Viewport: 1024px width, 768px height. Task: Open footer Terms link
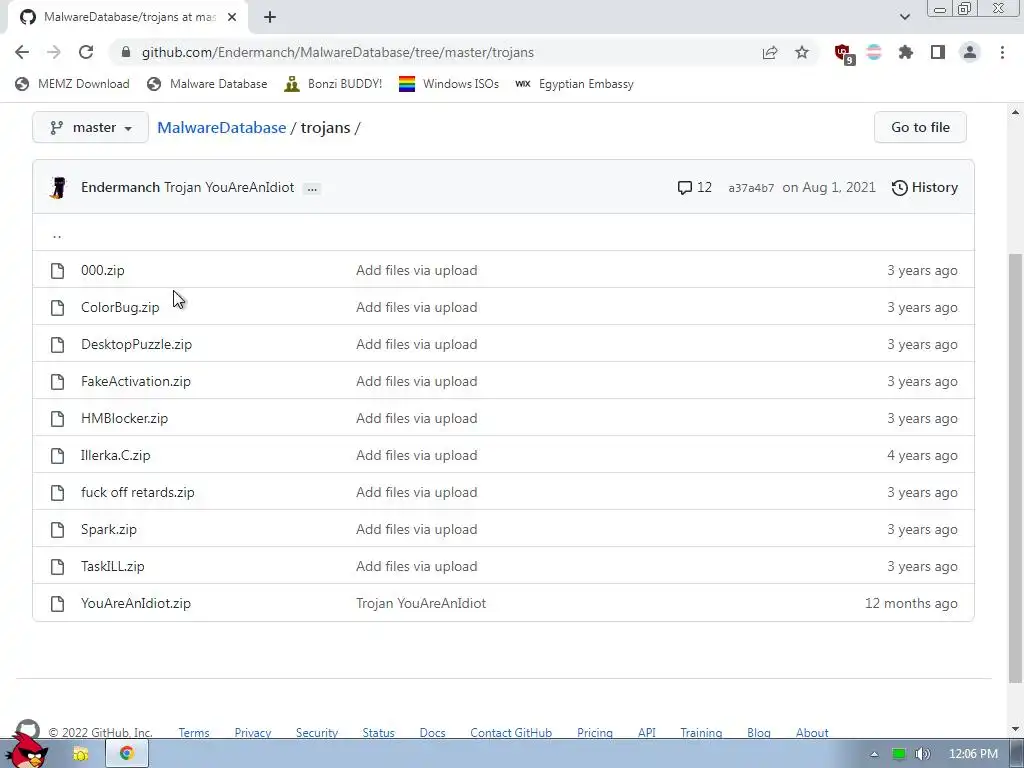[x=194, y=733]
